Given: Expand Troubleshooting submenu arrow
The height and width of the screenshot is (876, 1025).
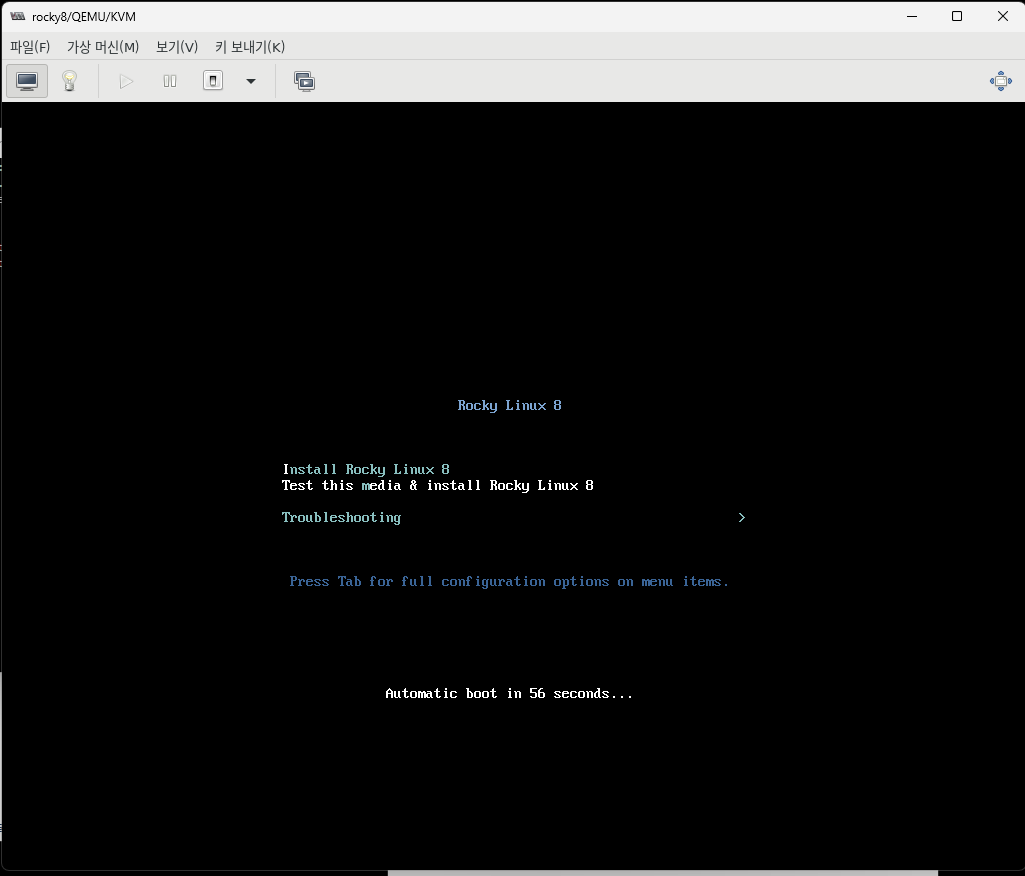Looking at the screenshot, I should point(741,518).
